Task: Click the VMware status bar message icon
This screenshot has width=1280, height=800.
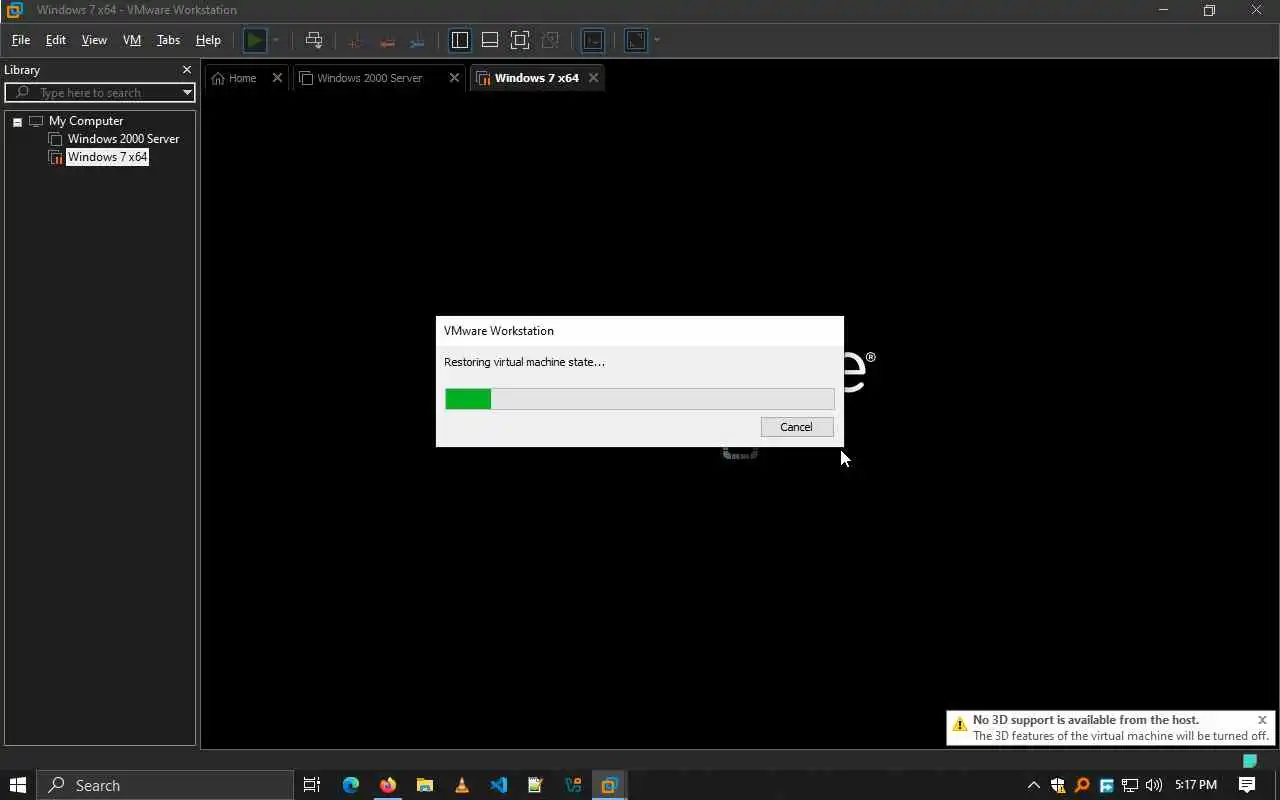Action: 1249,760
